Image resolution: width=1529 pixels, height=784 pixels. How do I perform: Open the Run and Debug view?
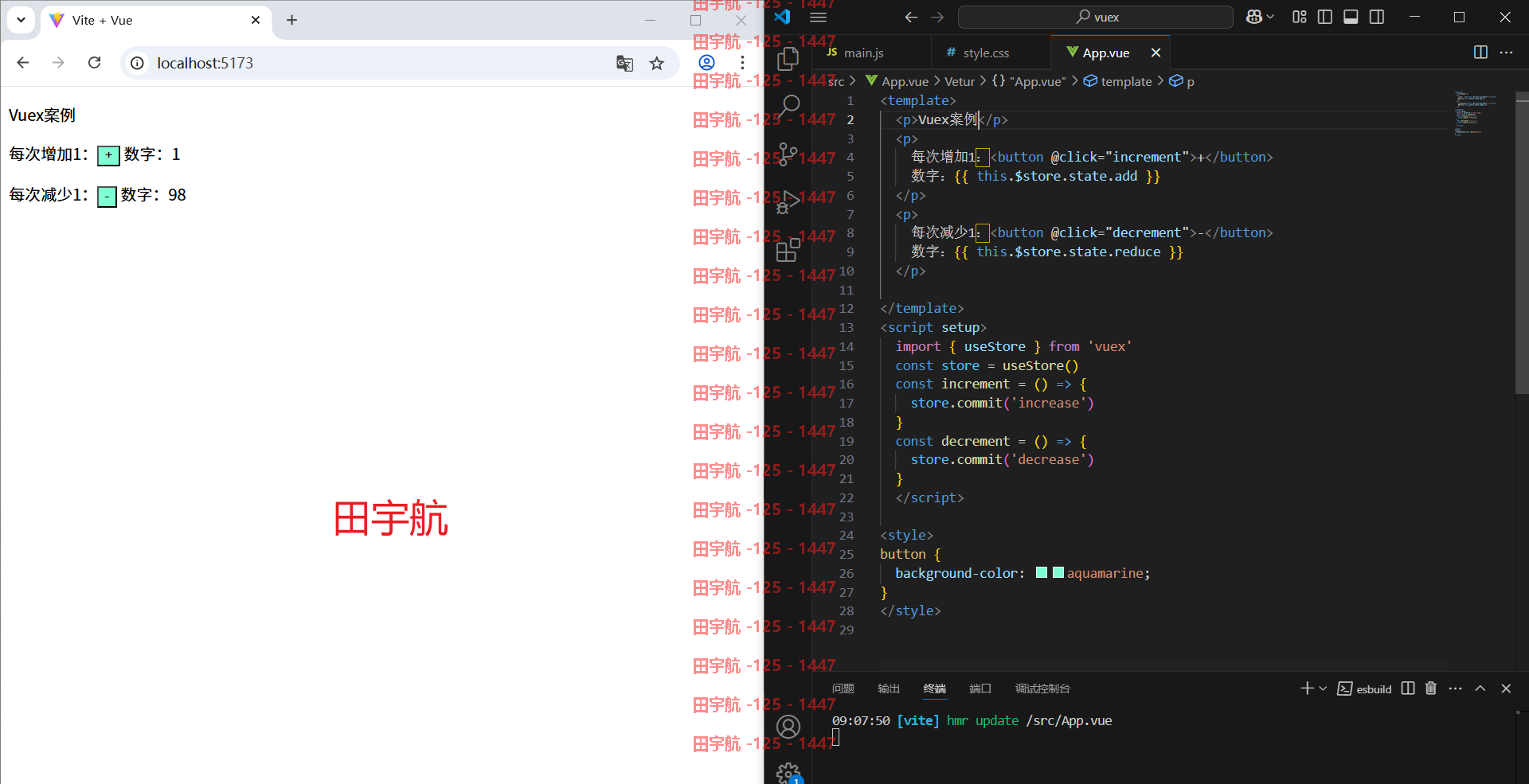pyautogui.click(x=788, y=201)
